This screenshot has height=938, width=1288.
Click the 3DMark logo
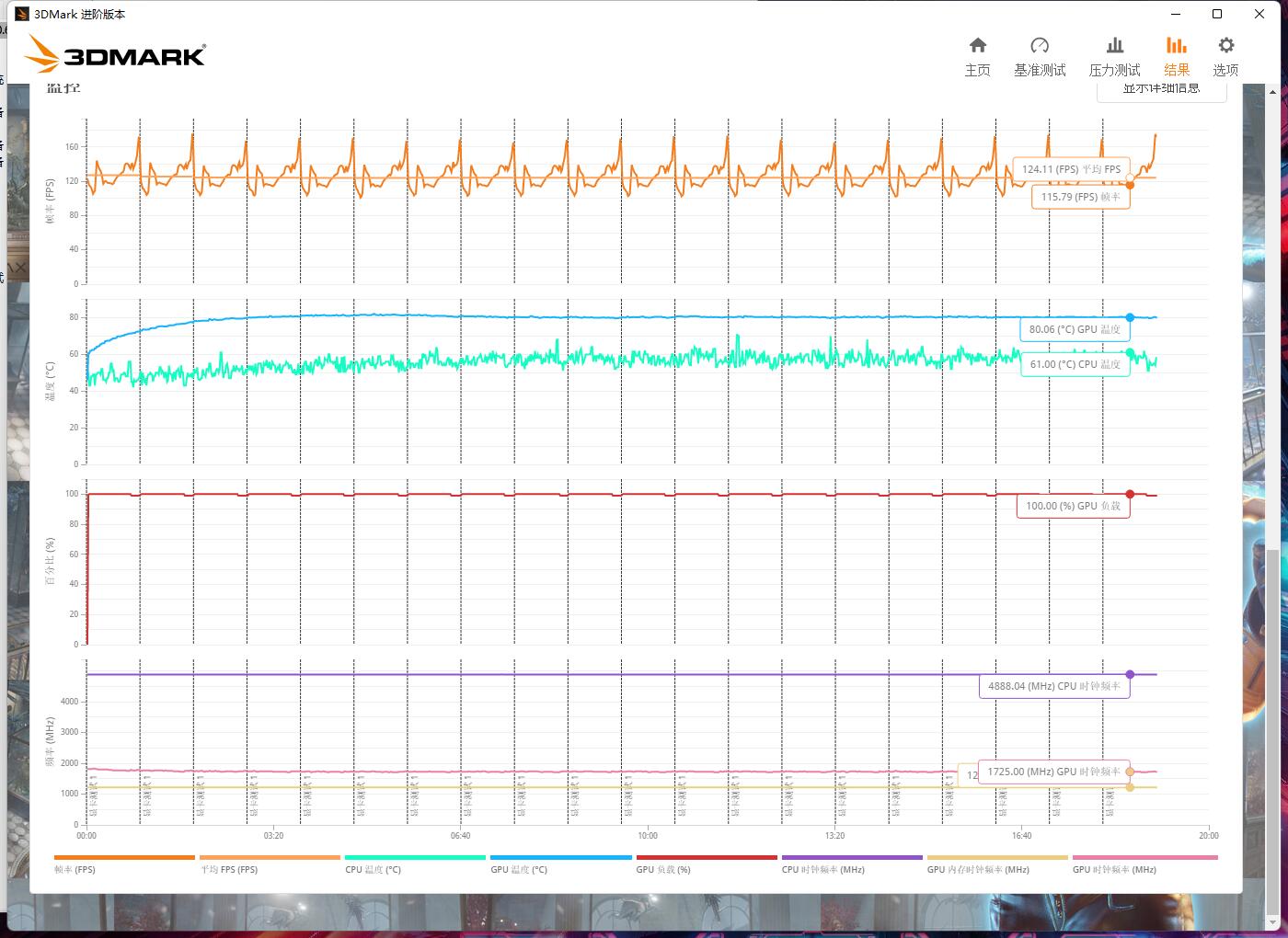tap(116, 55)
